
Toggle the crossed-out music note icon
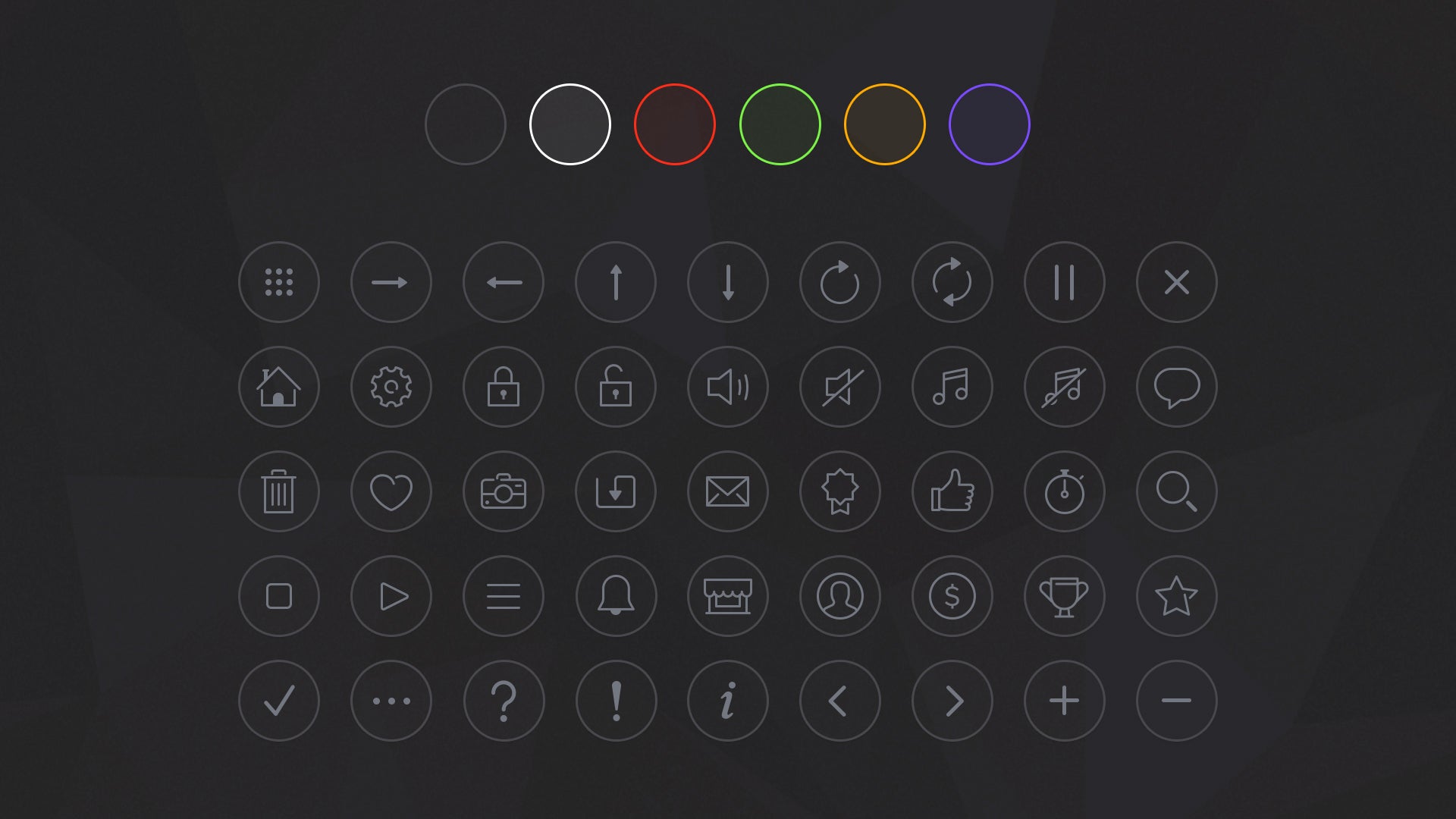pyautogui.click(x=1064, y=387)
